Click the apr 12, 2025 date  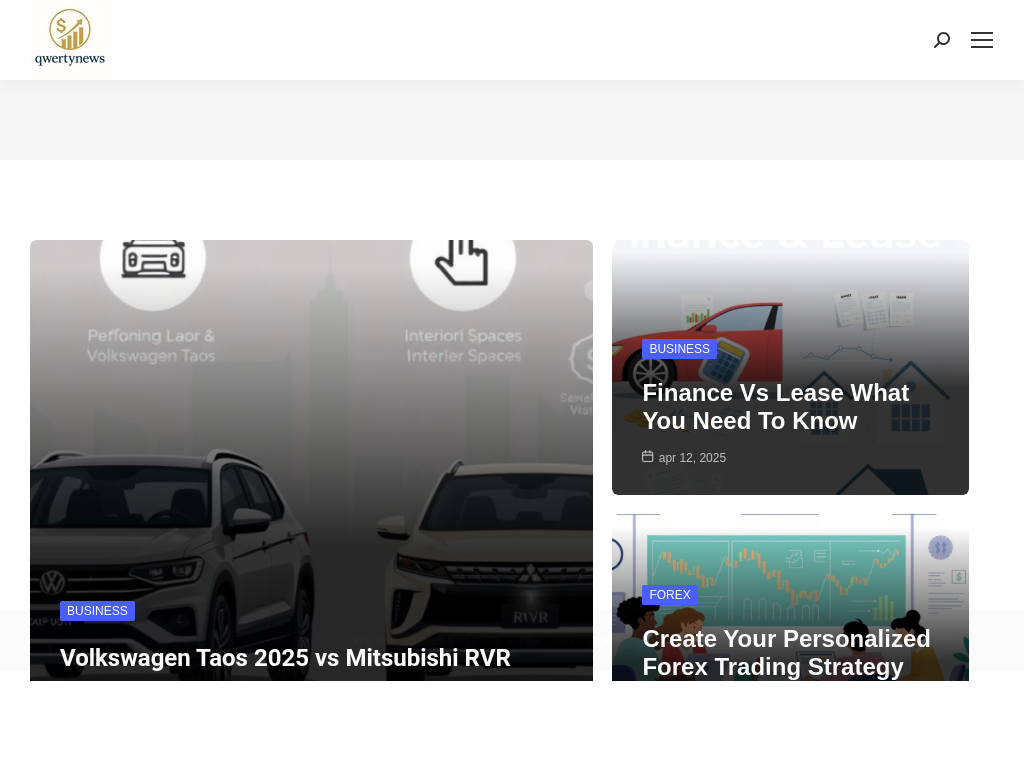pos(692,458)
